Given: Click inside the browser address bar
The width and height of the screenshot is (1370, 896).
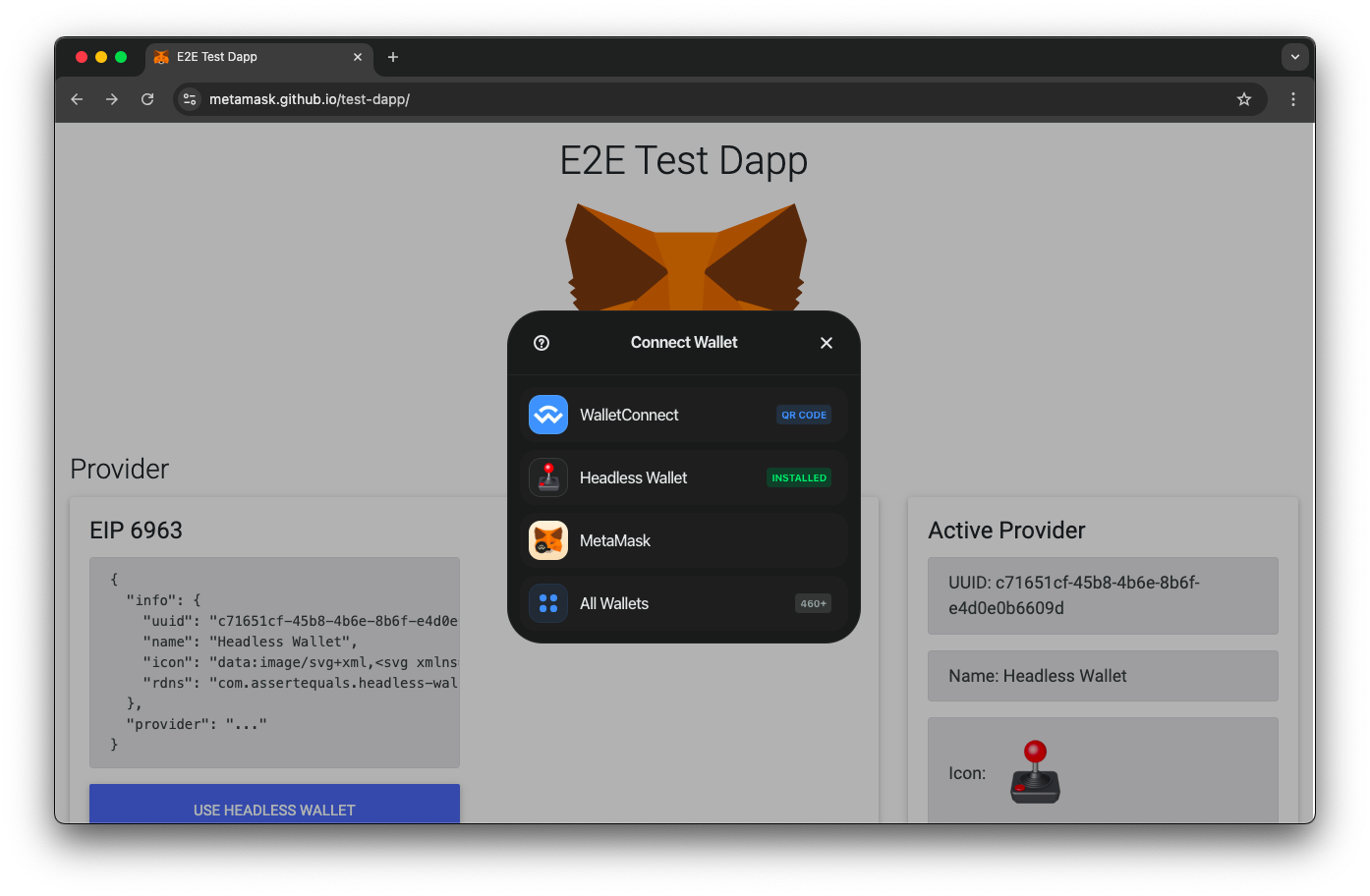Looking at the screenshot, I should pos(590,99).
